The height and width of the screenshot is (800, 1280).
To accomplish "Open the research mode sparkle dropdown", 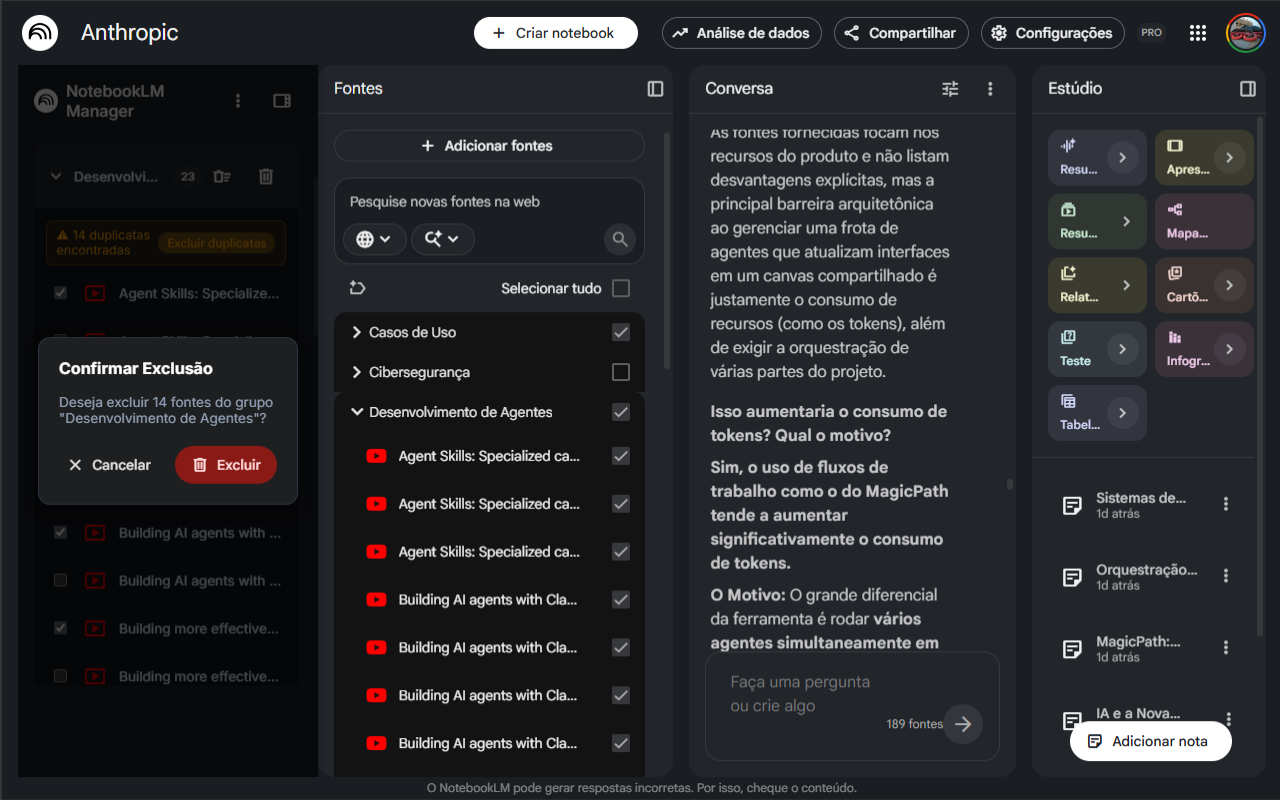I will [x=442, y=239].
